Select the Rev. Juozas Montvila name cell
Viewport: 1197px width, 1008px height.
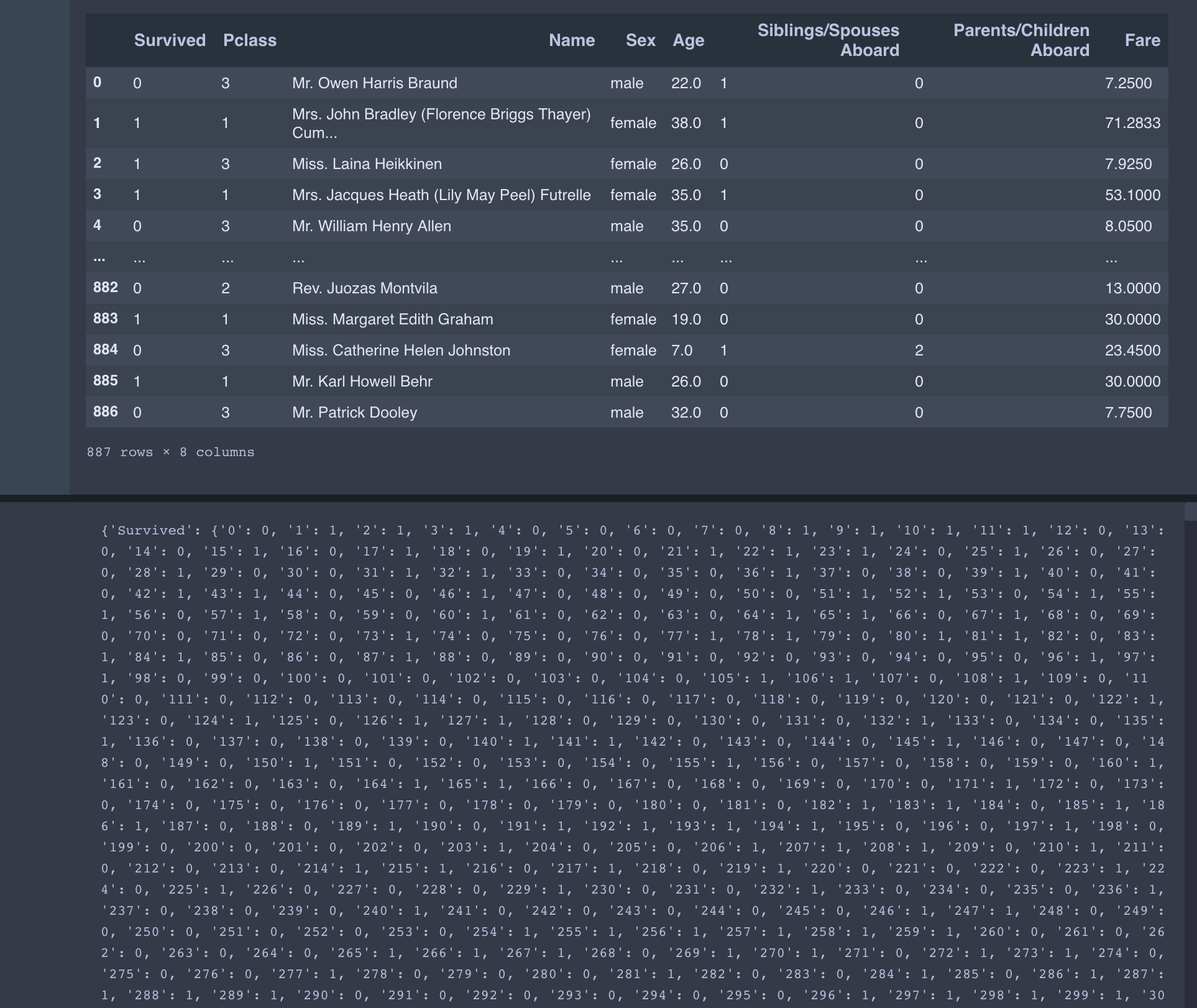(365, 288)
